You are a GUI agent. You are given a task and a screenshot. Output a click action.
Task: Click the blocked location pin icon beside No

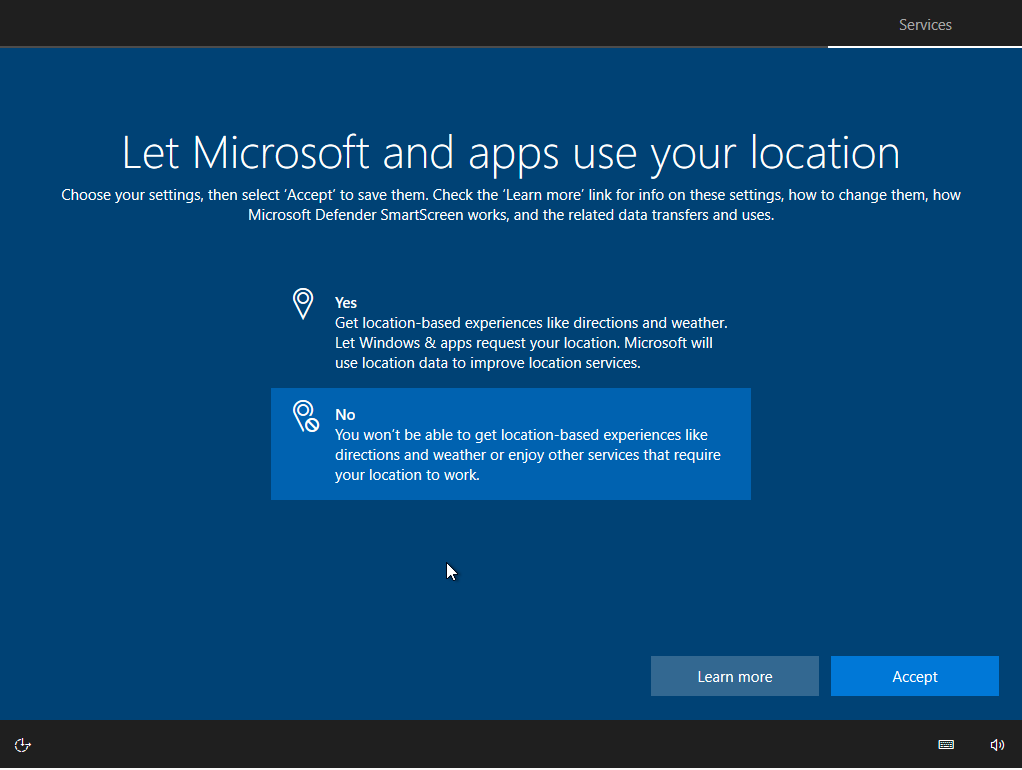305,416
